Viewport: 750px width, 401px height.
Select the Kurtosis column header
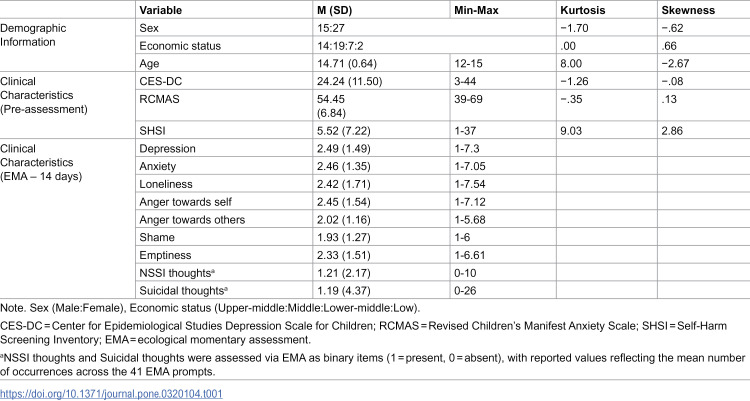coord(583,10)
